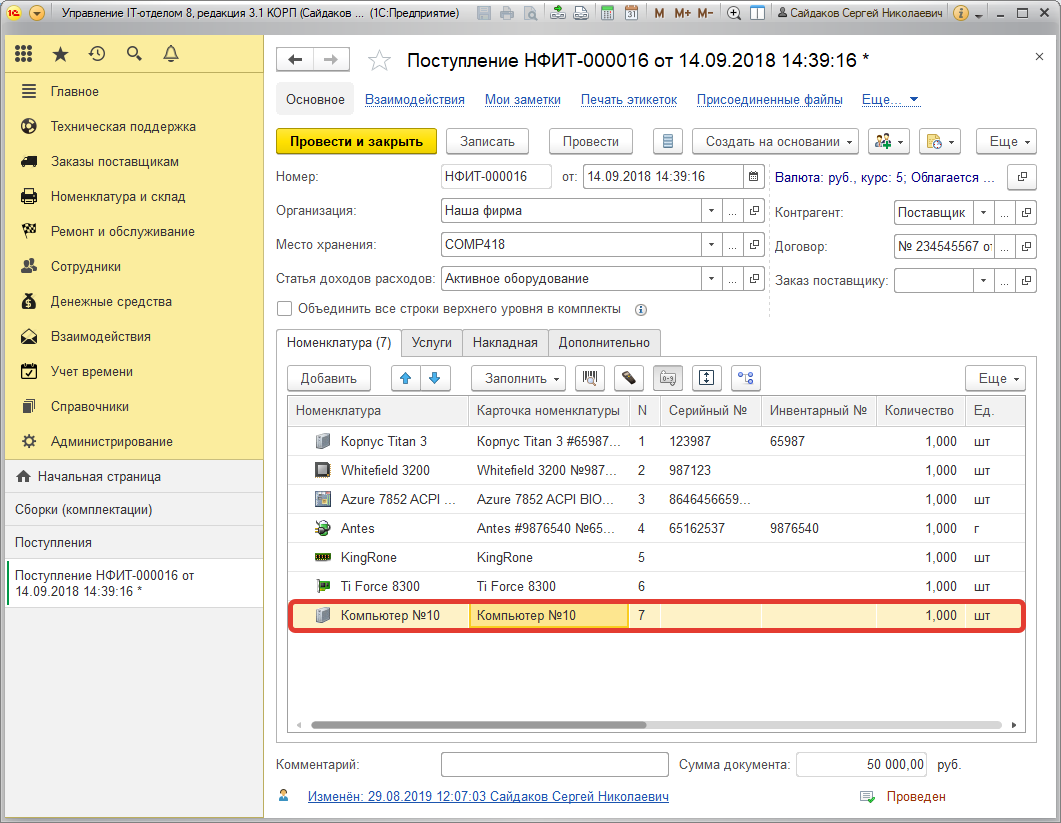This screenshot has height=823, width=1061.
Task: Expand the Организация dropdown
Action: [711, 210]
